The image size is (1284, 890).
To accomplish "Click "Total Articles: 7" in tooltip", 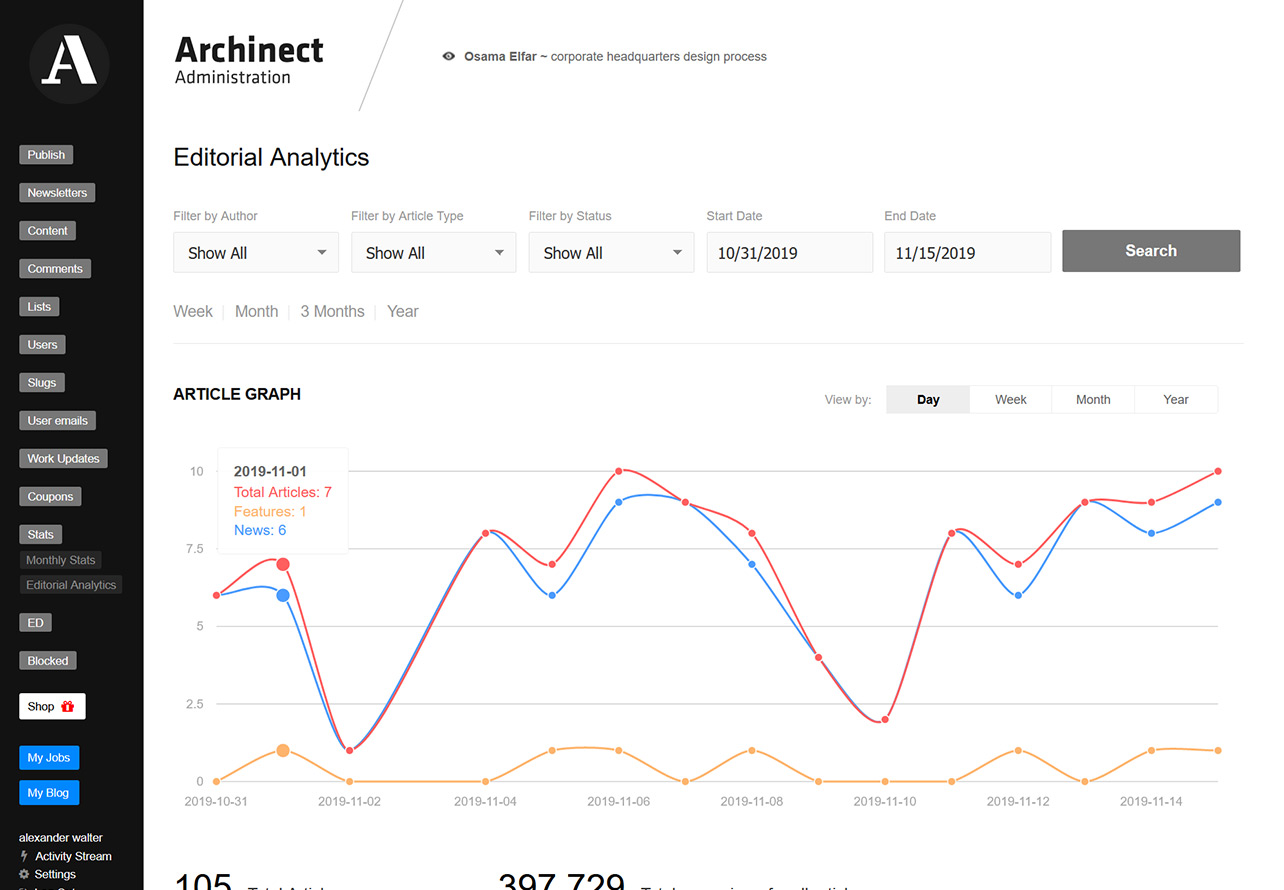I will tap(283, 492).
